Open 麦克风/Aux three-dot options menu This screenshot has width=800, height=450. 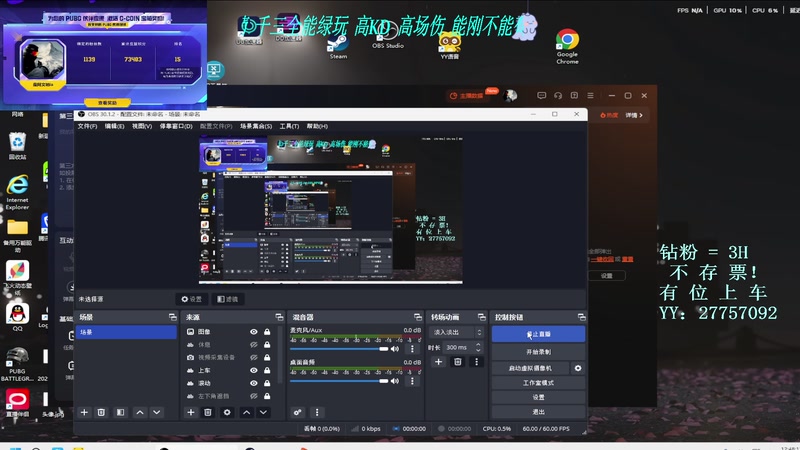pos(412,349)
